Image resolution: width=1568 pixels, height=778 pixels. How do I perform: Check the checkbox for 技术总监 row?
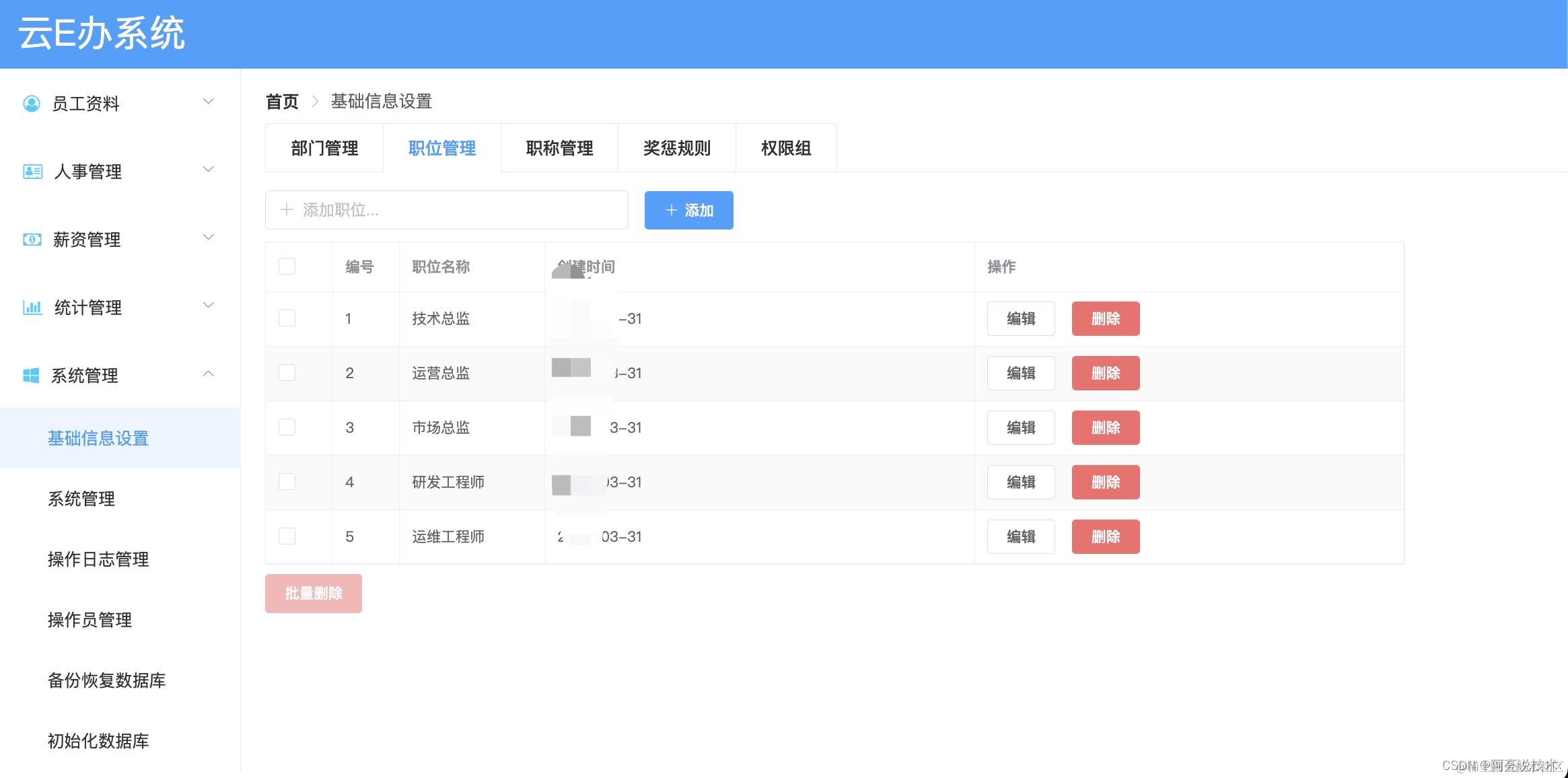[x=287, y=318]
